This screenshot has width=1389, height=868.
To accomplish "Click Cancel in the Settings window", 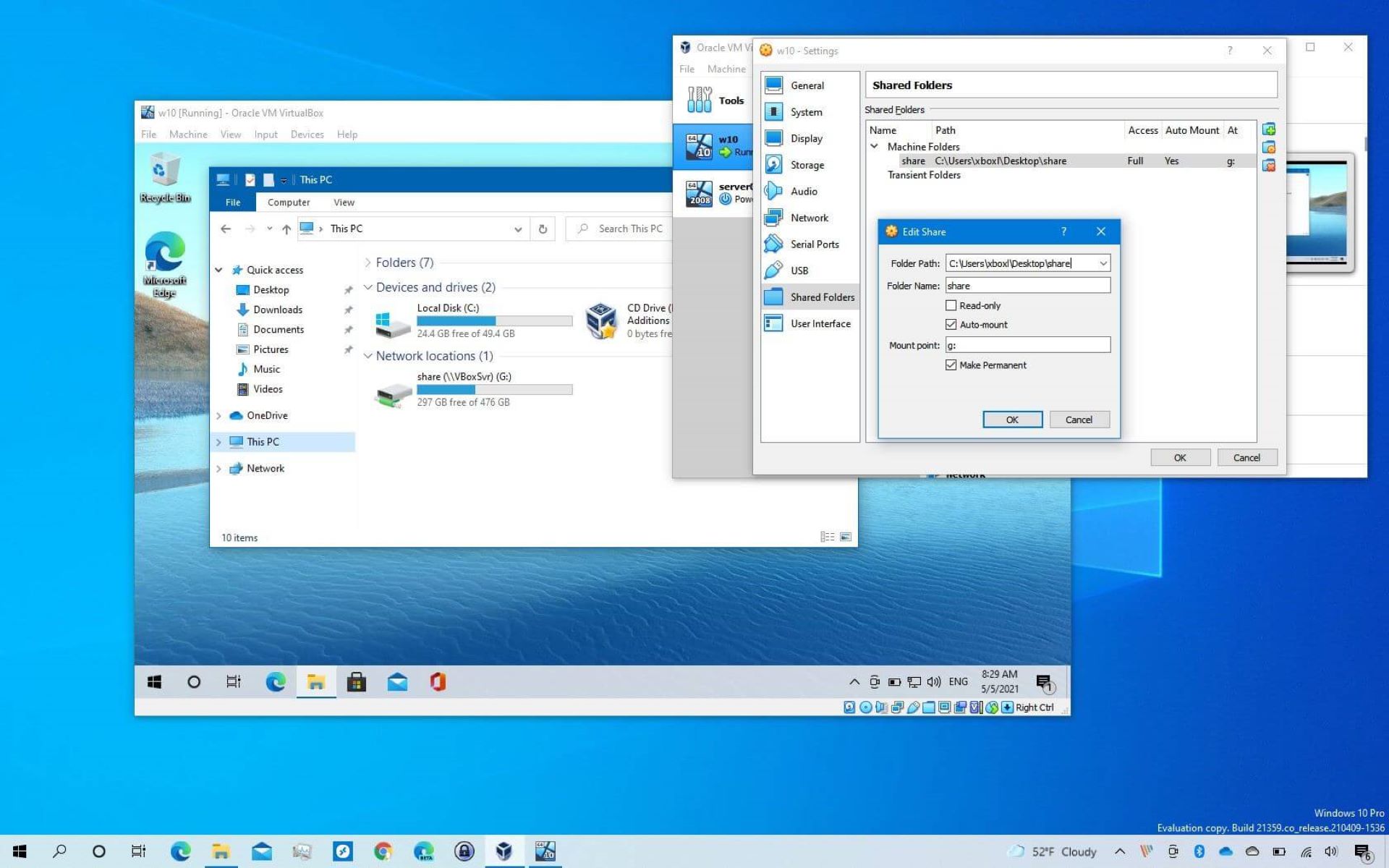I will coord(1246,457).
